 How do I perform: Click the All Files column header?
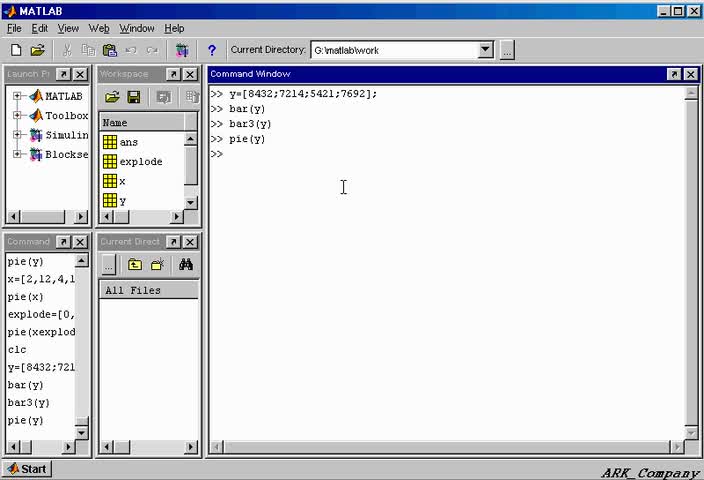149,291
